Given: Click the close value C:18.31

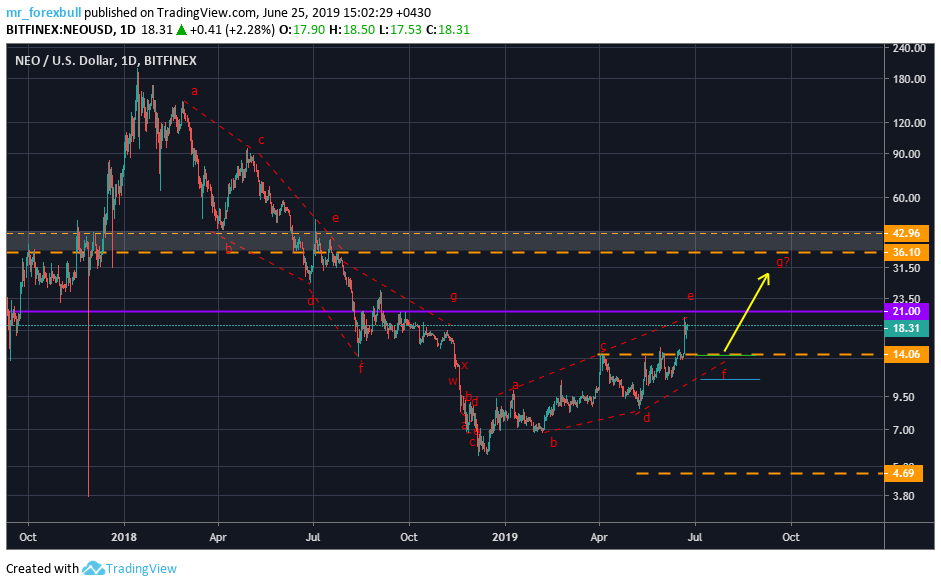Looking at the screenshot, I should click(x=448, y=29).
